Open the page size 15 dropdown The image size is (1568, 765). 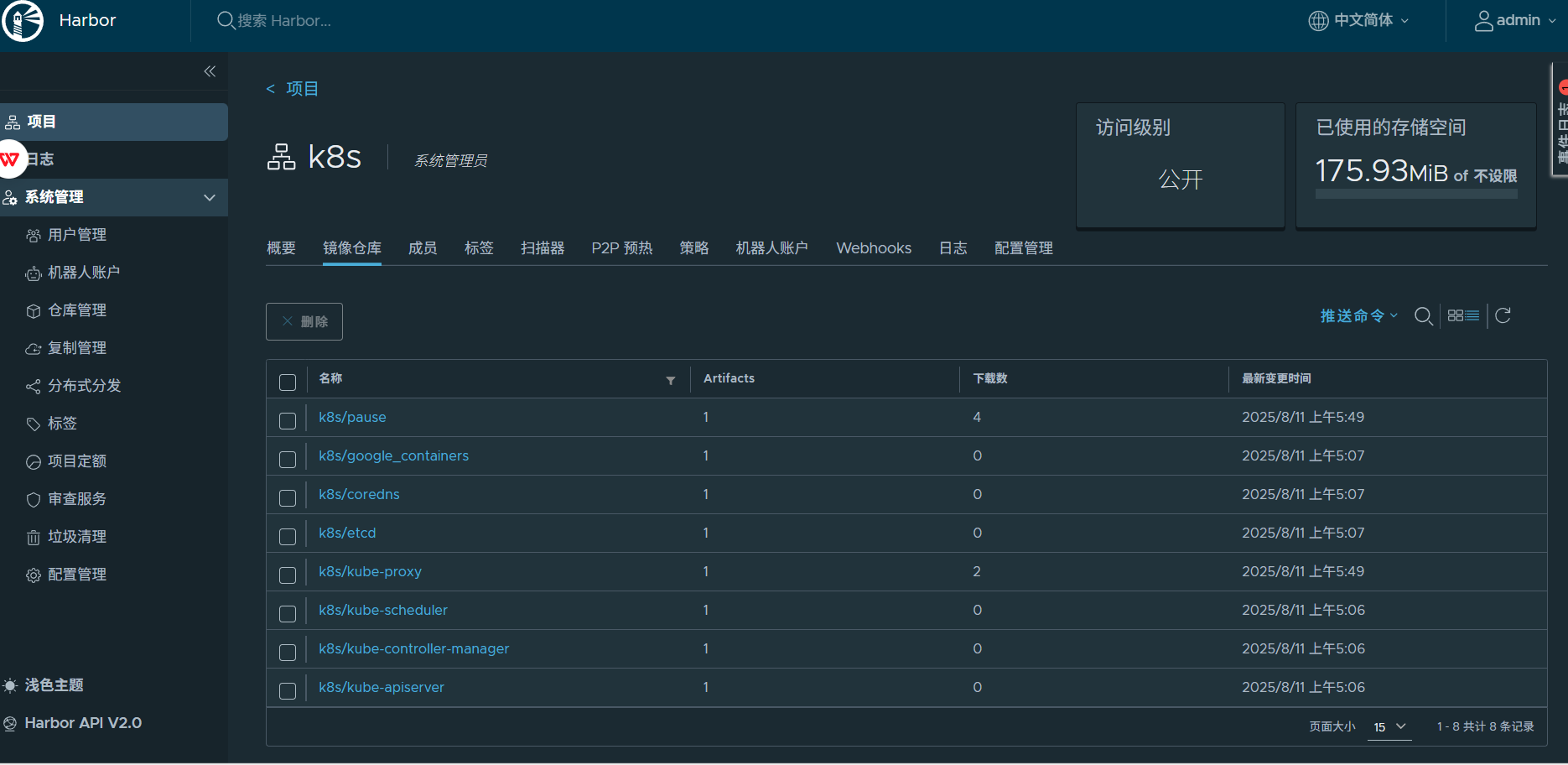[x=1389, y=727]
